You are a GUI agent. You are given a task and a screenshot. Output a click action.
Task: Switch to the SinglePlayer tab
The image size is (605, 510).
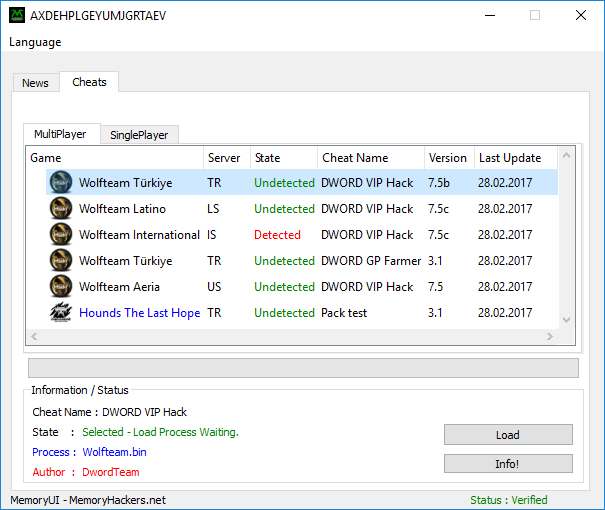[139, 135]
